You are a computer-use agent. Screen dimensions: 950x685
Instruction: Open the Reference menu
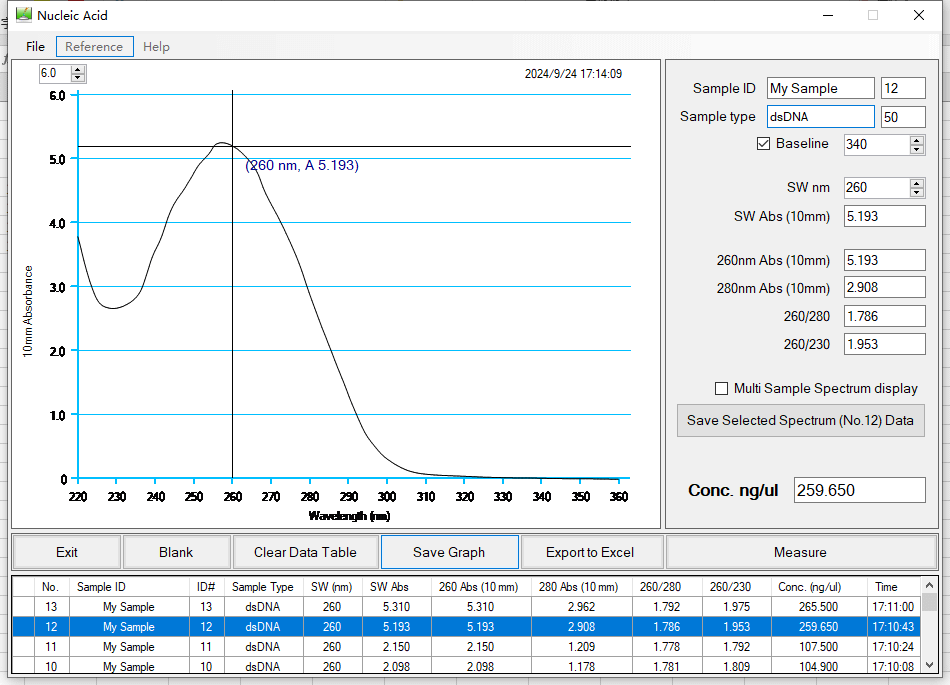[x=94, y=46]
